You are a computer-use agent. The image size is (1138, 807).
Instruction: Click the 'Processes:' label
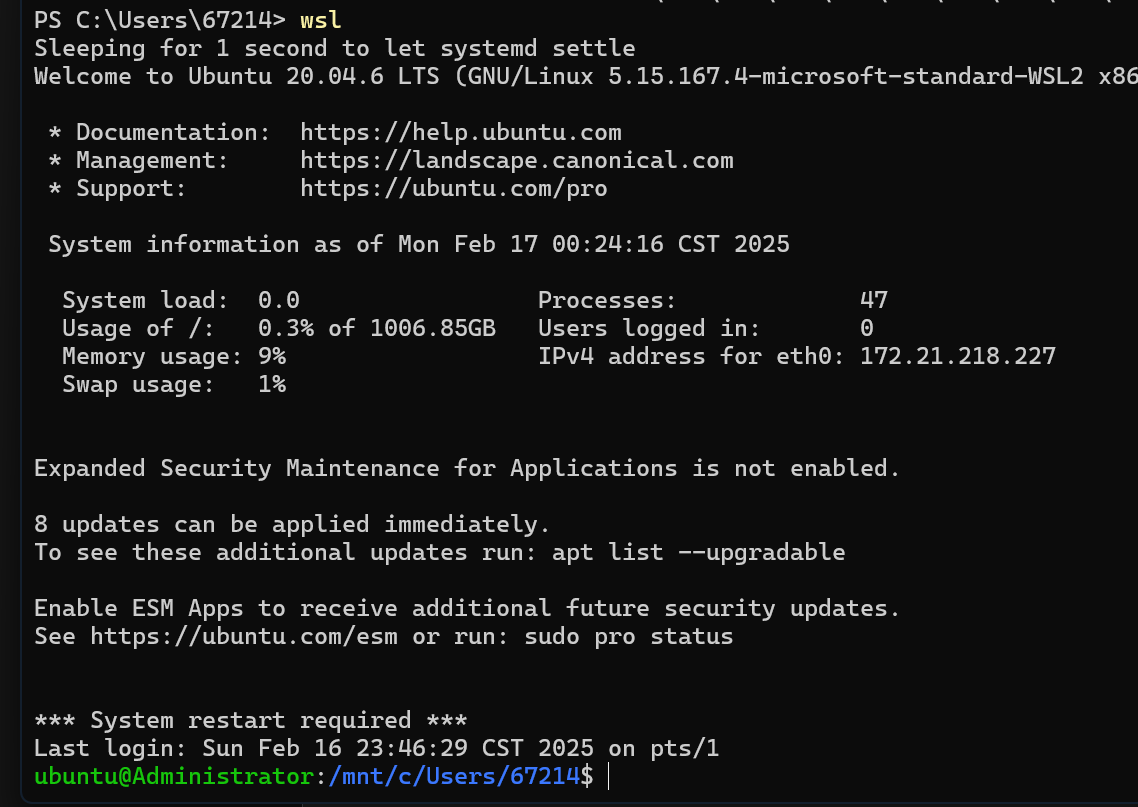(x=607, y=300)
